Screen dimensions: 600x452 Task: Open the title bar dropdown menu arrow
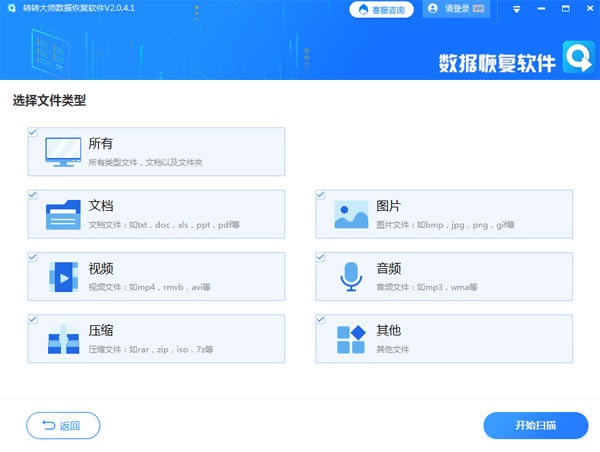point(516,9)
